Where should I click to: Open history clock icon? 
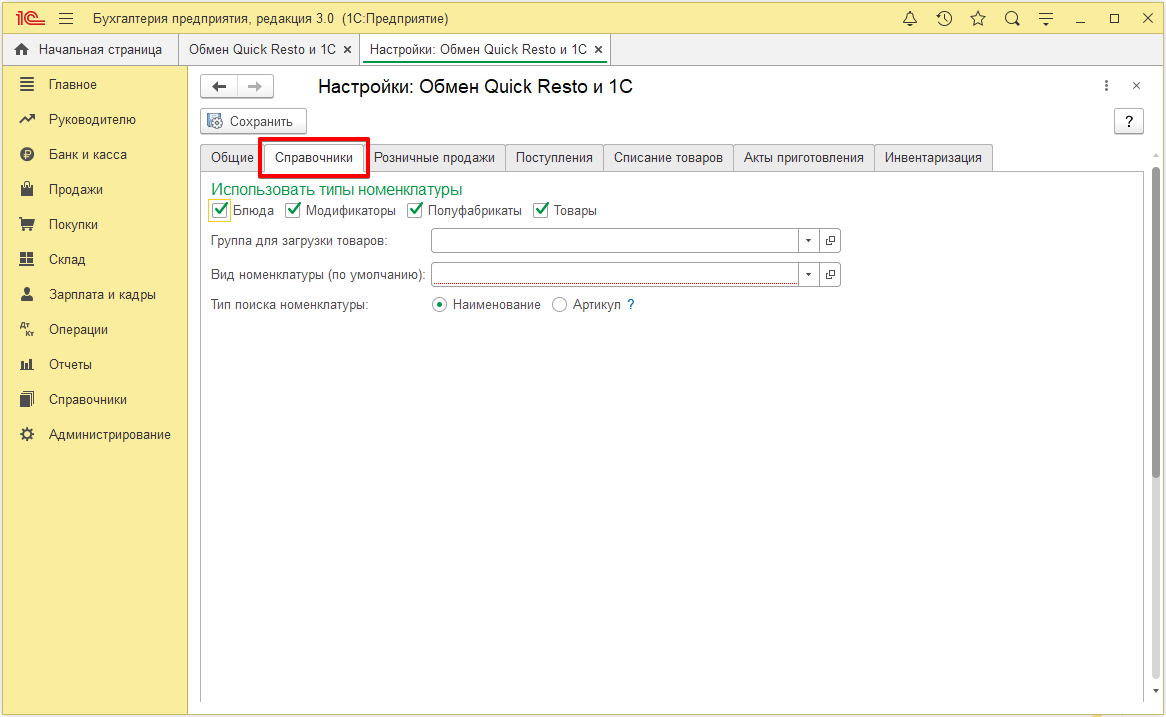pos(944,19)
